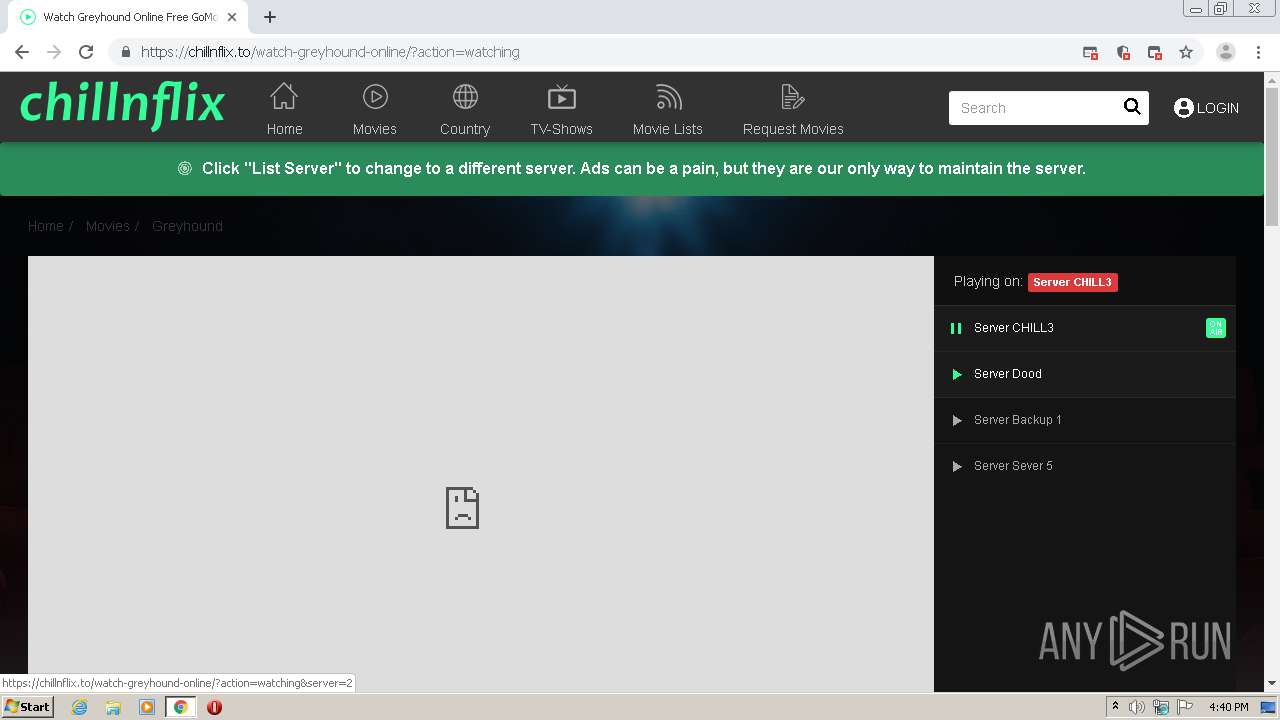
Task: Switch to Server Backup 1
Action: [x=1085, y=420]
